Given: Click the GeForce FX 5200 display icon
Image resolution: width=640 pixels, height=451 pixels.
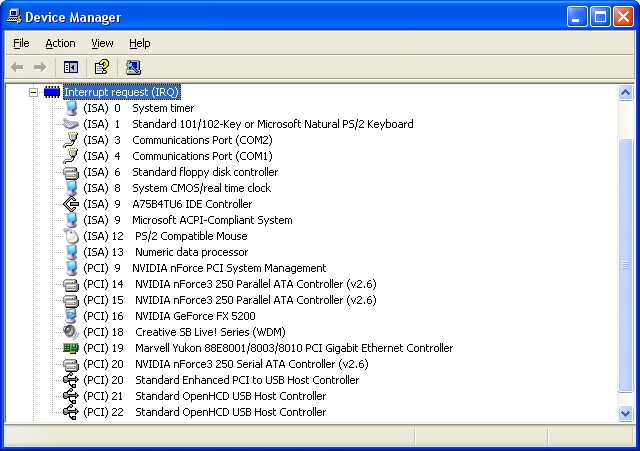Looking at the screenshot, I should pyautogui.click(x=71, y=316).
